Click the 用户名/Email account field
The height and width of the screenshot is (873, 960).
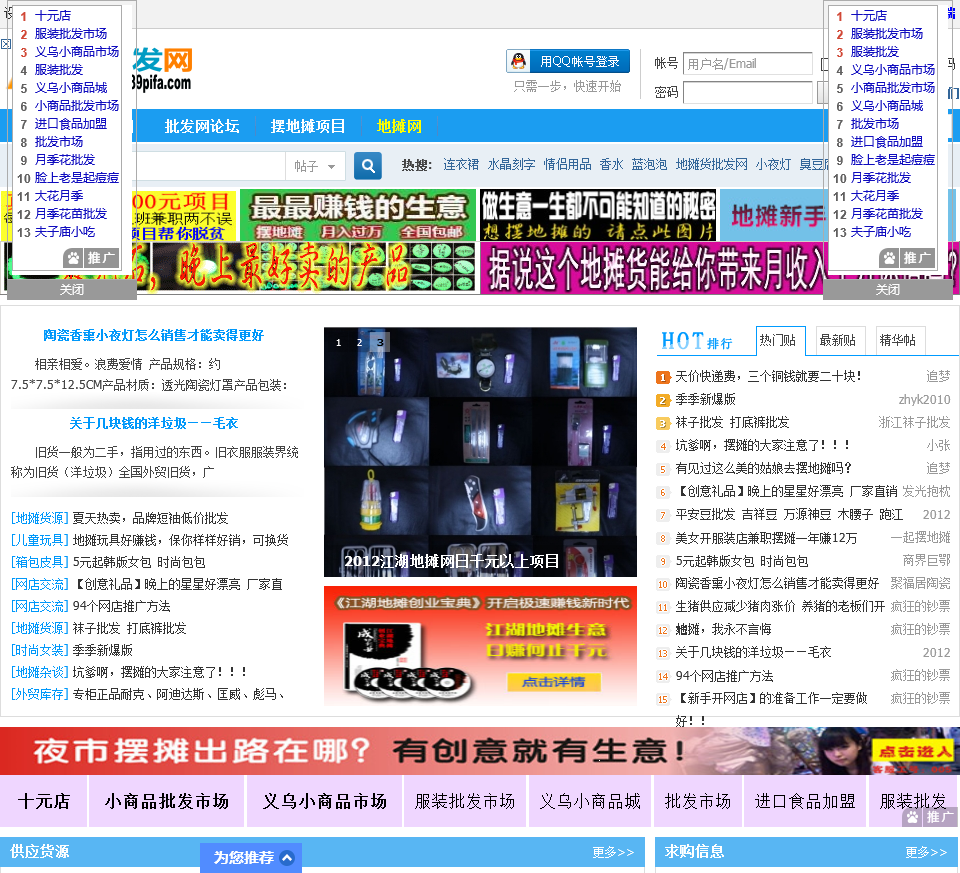click(748, 64)
